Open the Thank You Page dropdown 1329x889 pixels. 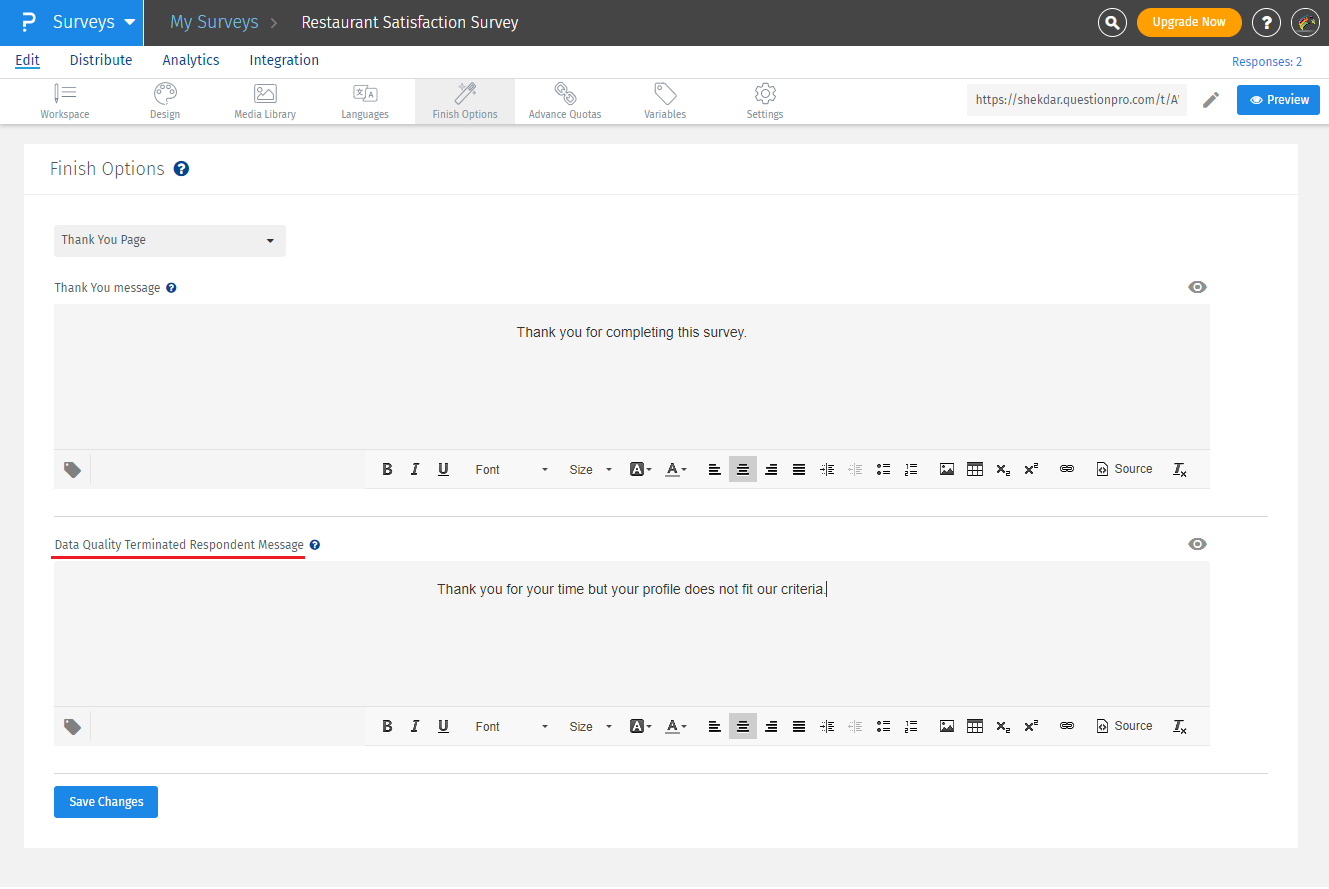point(170,241)
